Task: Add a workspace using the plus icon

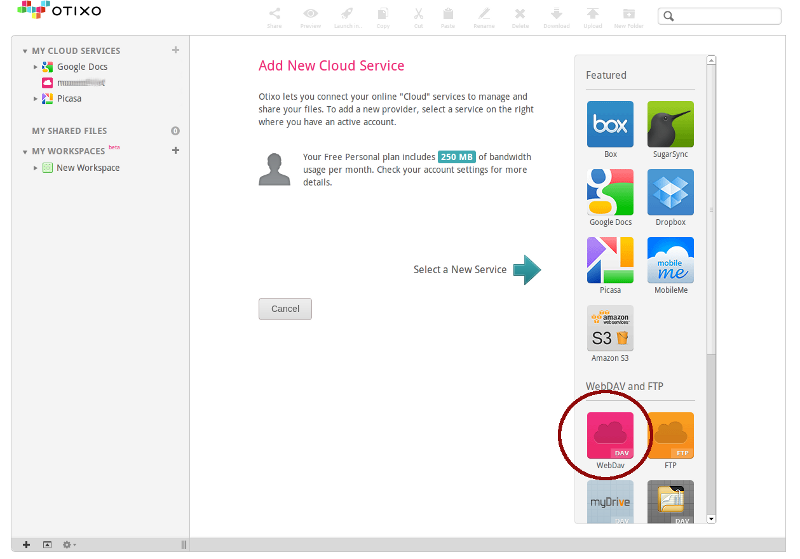Action: [176, 151]
